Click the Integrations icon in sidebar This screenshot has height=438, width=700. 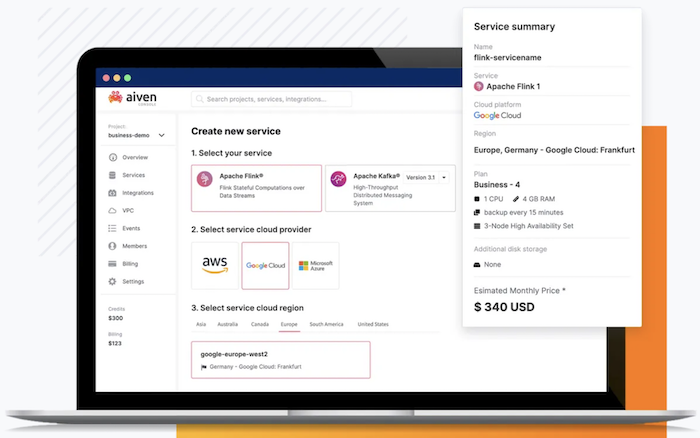(112, 193)
